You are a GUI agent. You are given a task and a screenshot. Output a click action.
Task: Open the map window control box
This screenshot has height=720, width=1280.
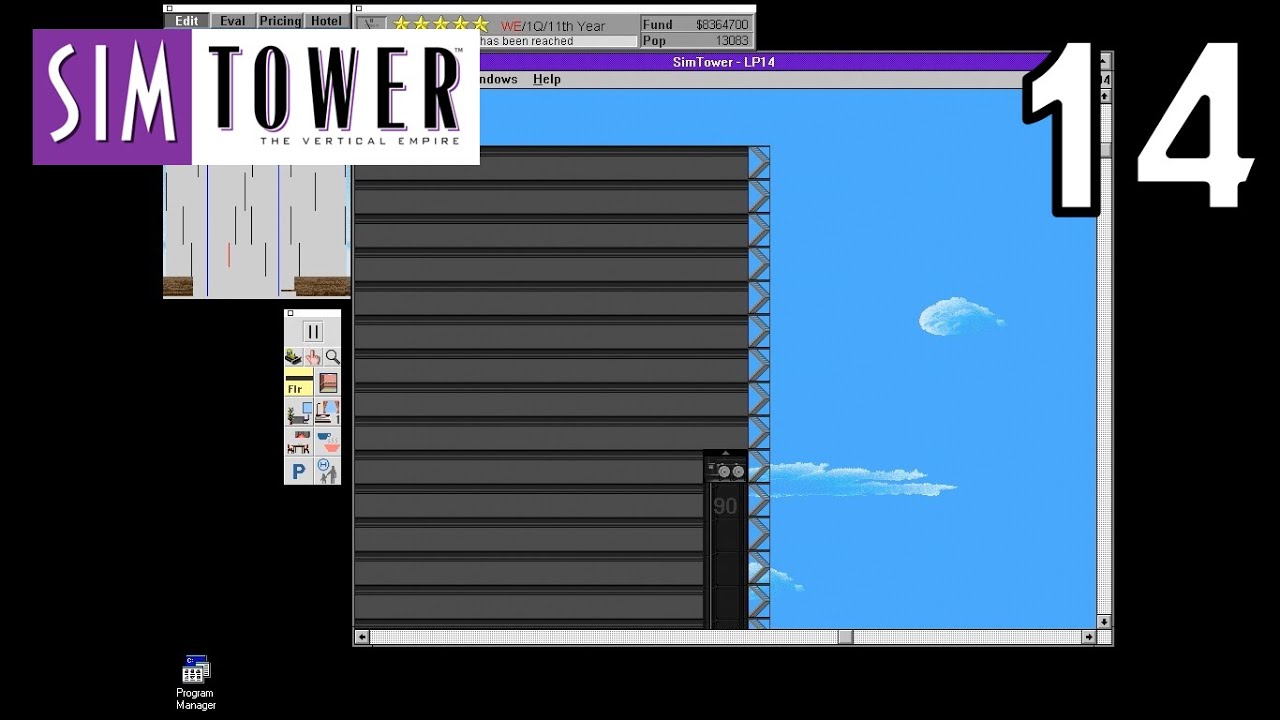pos(169,8)
